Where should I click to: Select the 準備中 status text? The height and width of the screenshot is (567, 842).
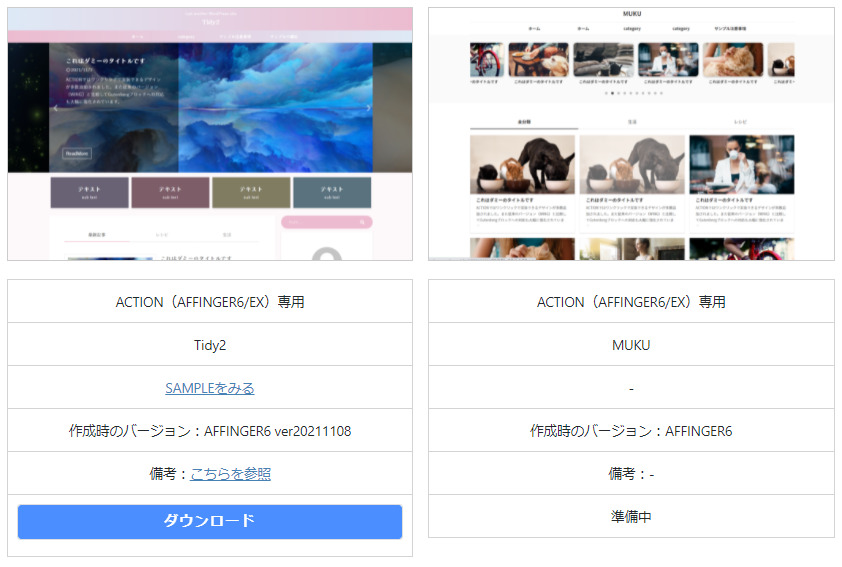[631, 517]
